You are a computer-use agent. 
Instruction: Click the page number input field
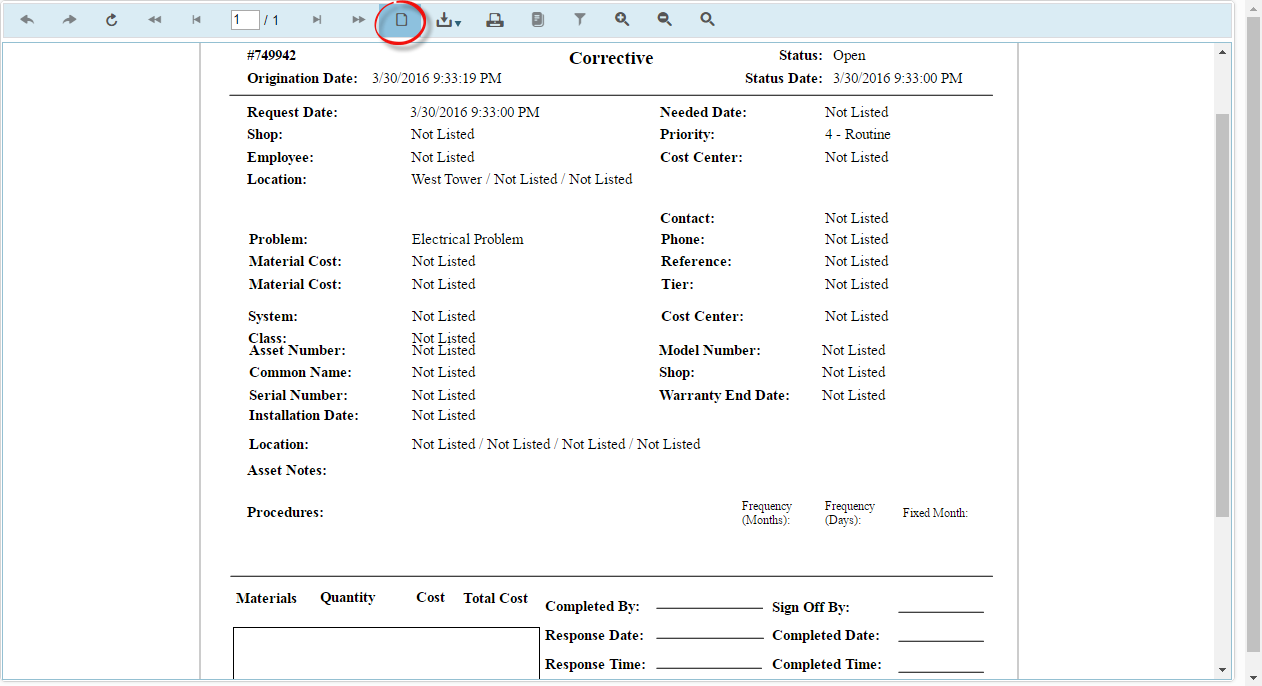(x=245, y=20)
